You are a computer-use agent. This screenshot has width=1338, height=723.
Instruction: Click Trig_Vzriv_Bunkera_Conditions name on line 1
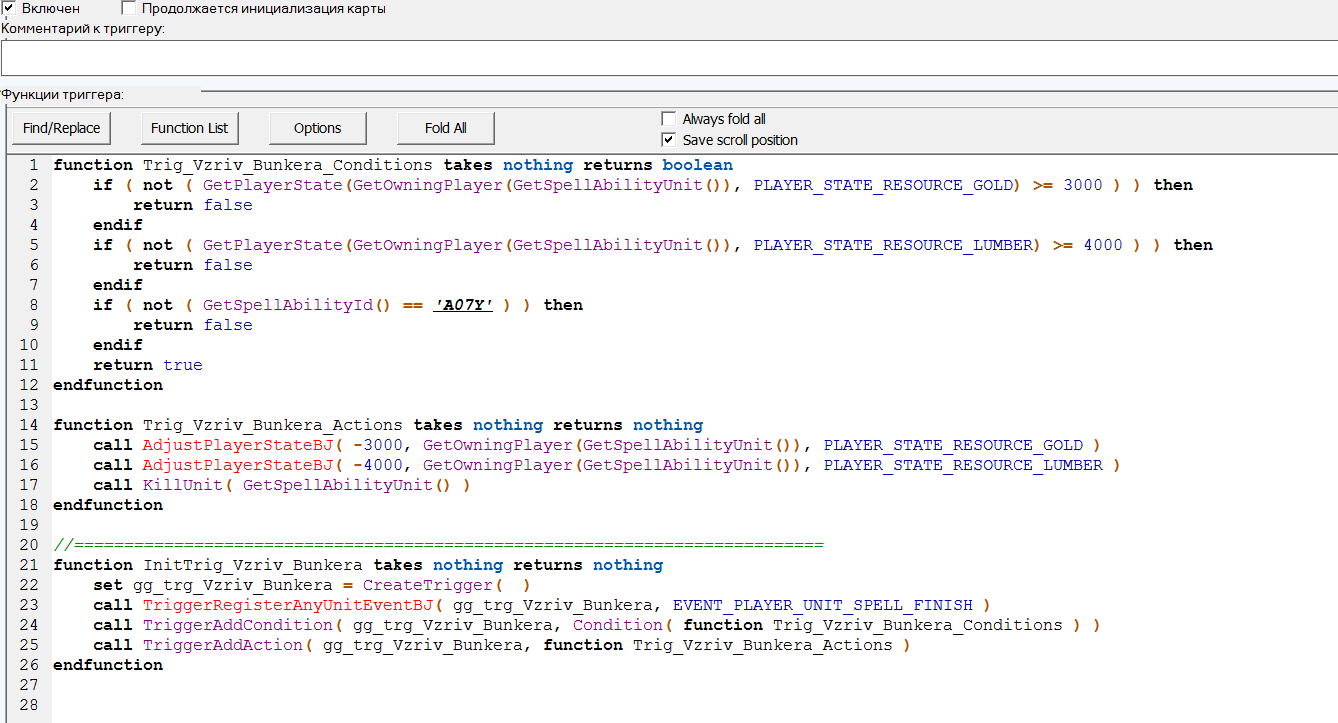(x=287, y=165)
